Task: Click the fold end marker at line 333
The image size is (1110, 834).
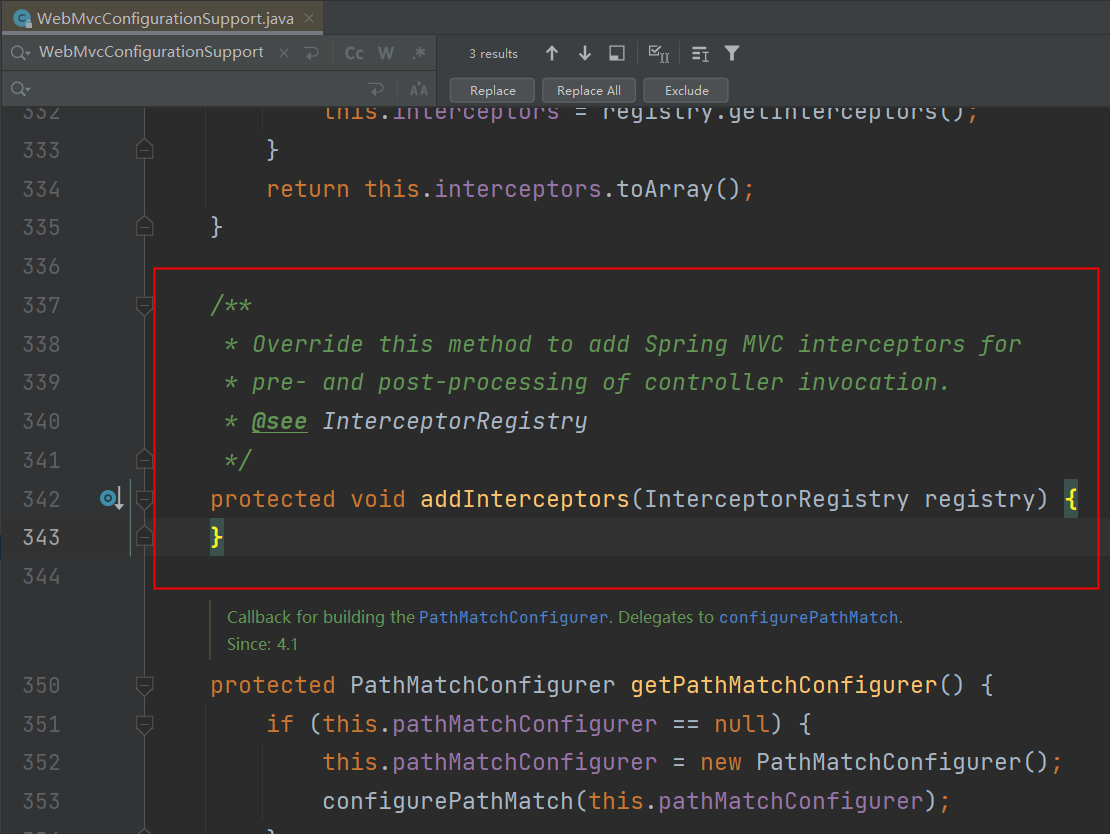Action: pyautogui.click(x=144, y=149)
